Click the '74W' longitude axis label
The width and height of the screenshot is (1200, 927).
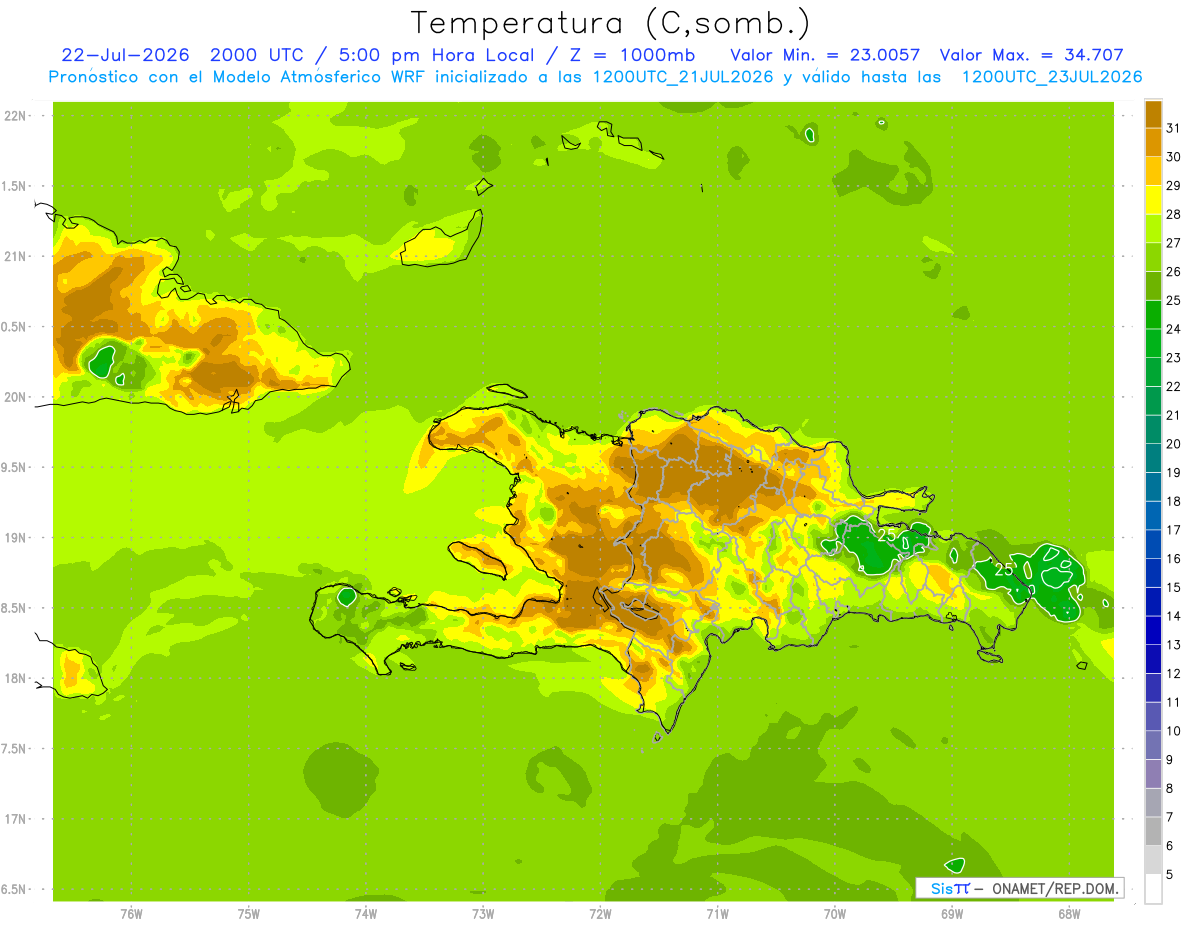[366, 913]
